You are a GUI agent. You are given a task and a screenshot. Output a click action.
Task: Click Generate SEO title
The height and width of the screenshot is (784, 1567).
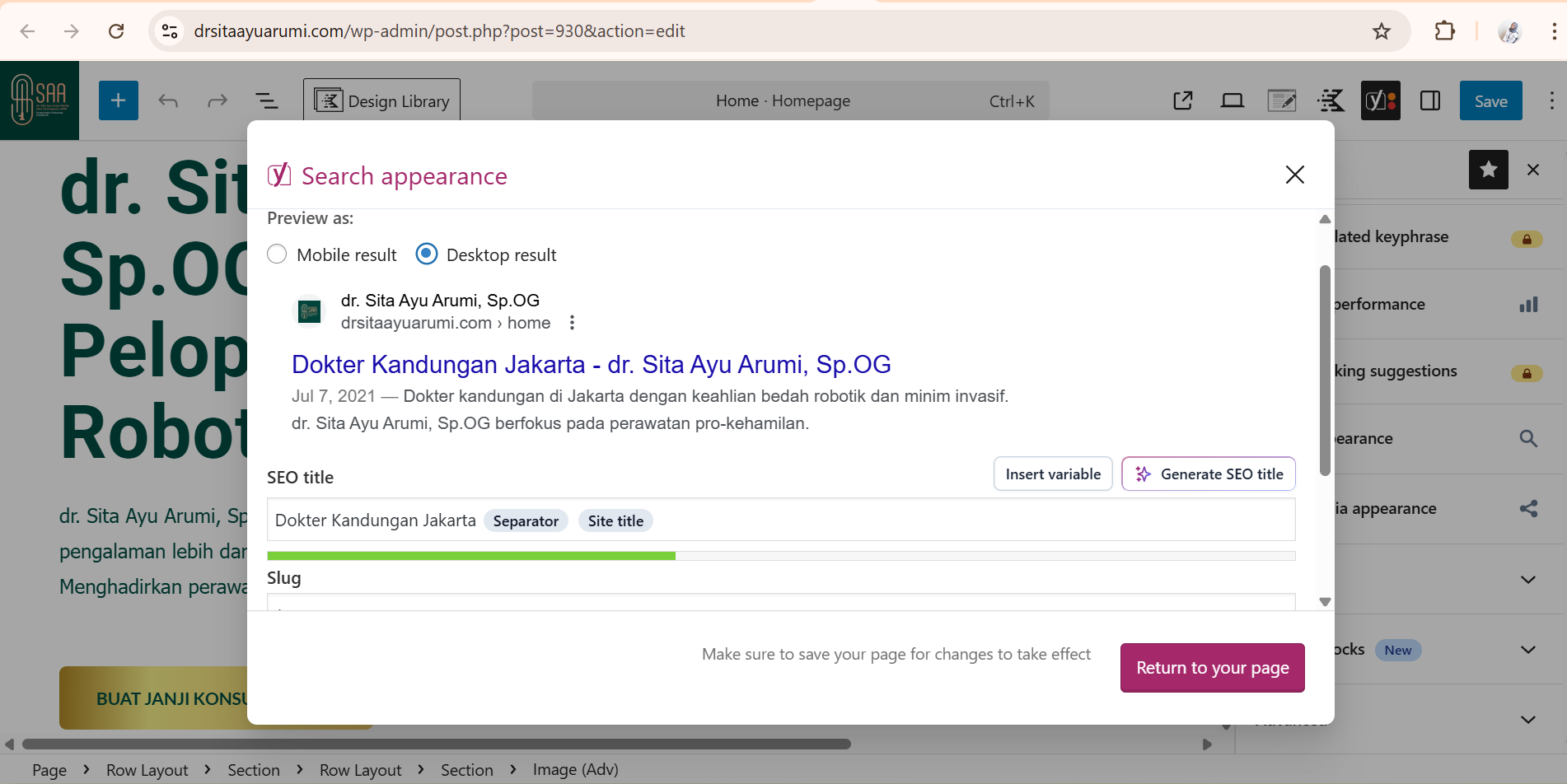click(1209, 474)
